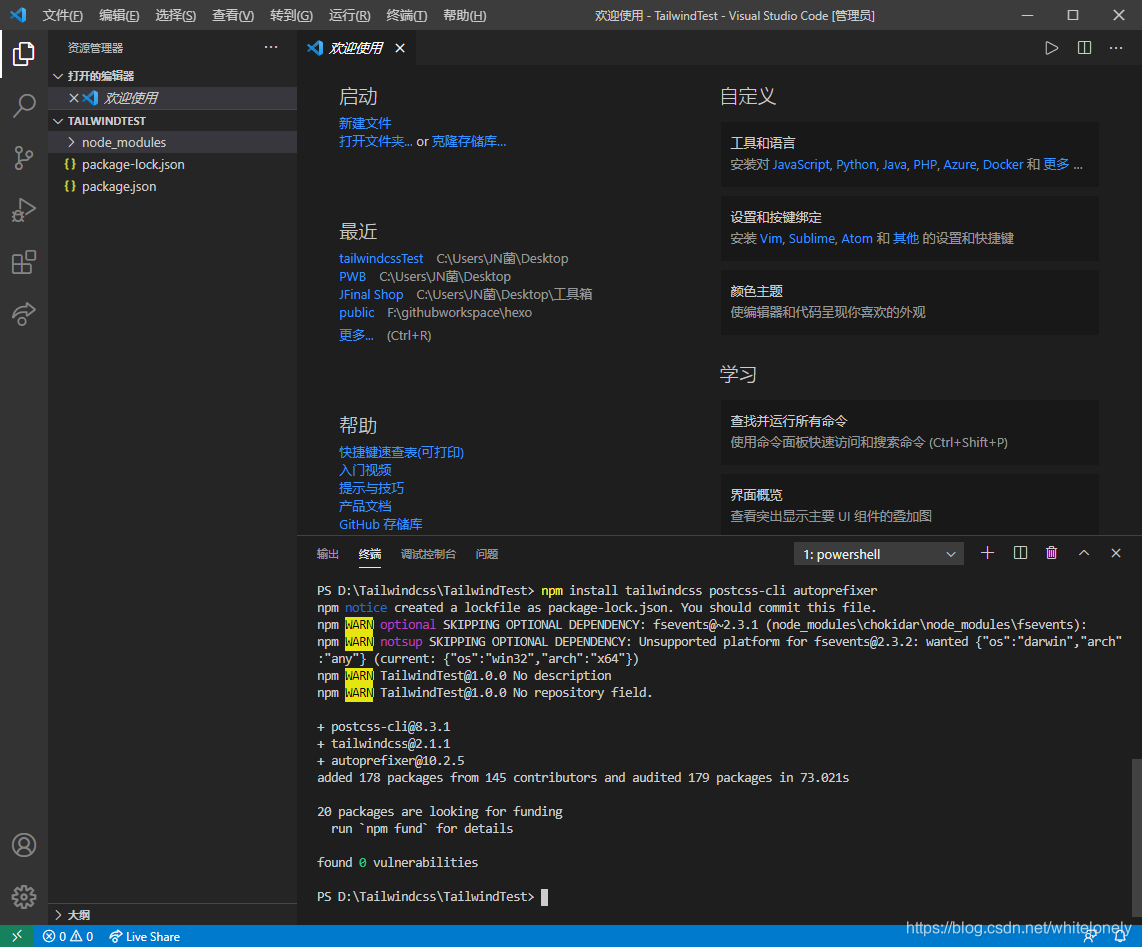The width and height of the screenshot is (1142, 947).
Task: Open the 入门视频 help link
Action: (x=365, y=470)
